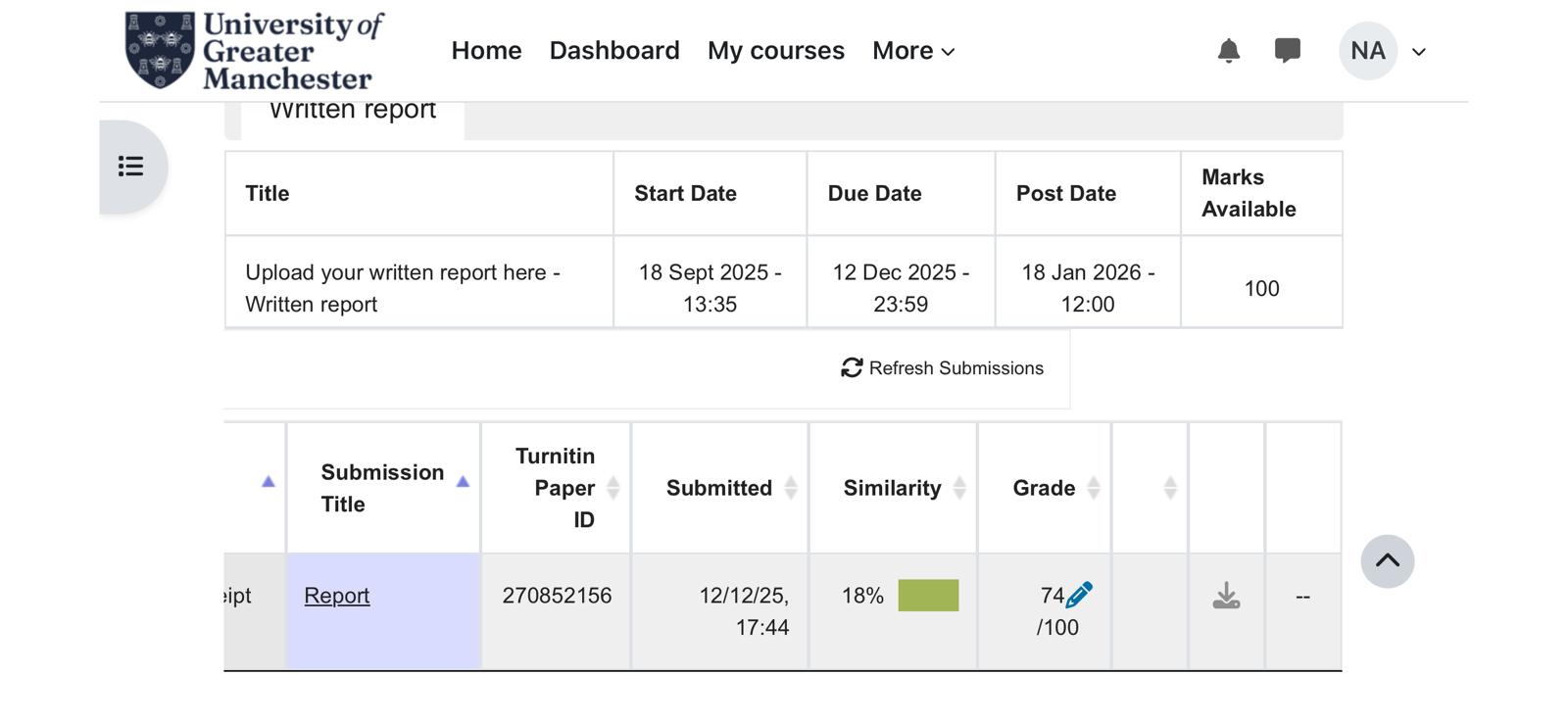Image resolution: width=1568 pixels, height=723 pixels.
Task: Open the course index sidebar icon
Action: coord(130,167)
